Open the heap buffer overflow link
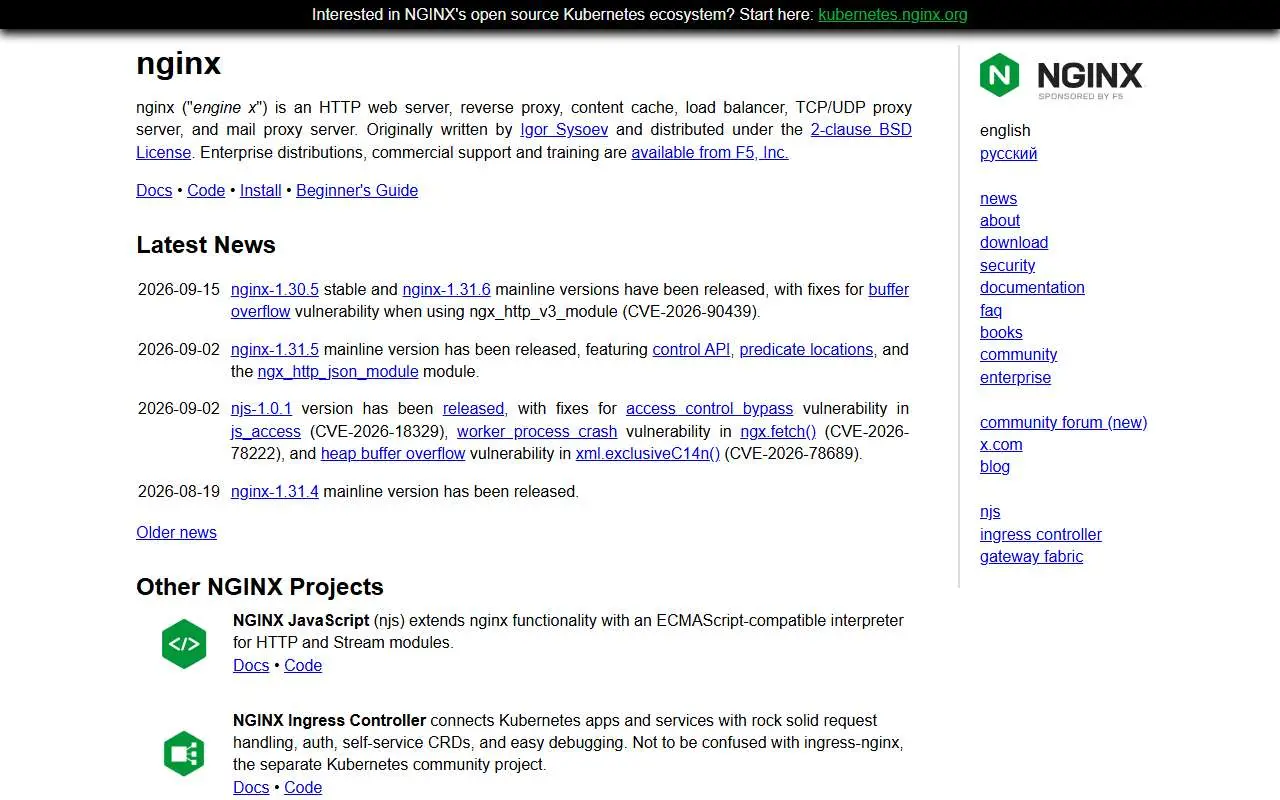 pos(393,454)
